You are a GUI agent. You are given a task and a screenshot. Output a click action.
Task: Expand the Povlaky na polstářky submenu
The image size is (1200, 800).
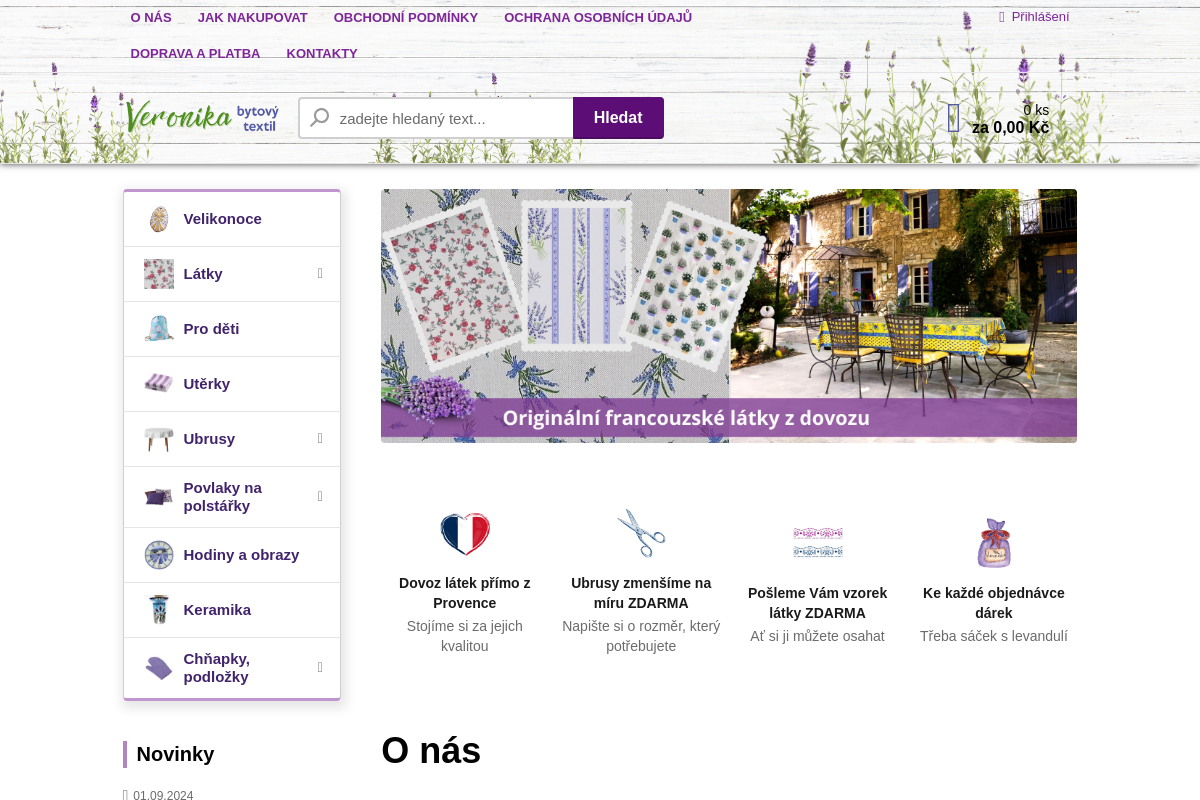[320, 497]
